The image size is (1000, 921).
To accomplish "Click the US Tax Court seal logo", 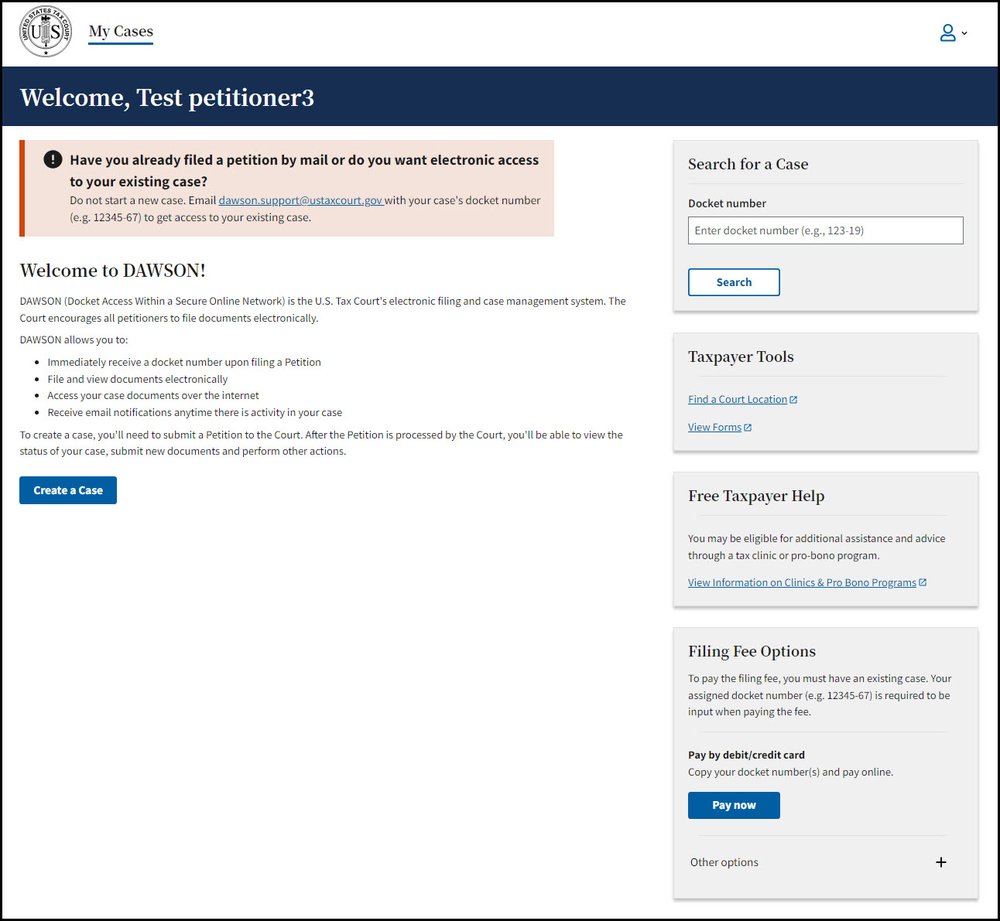I will [x=46, y=32].
